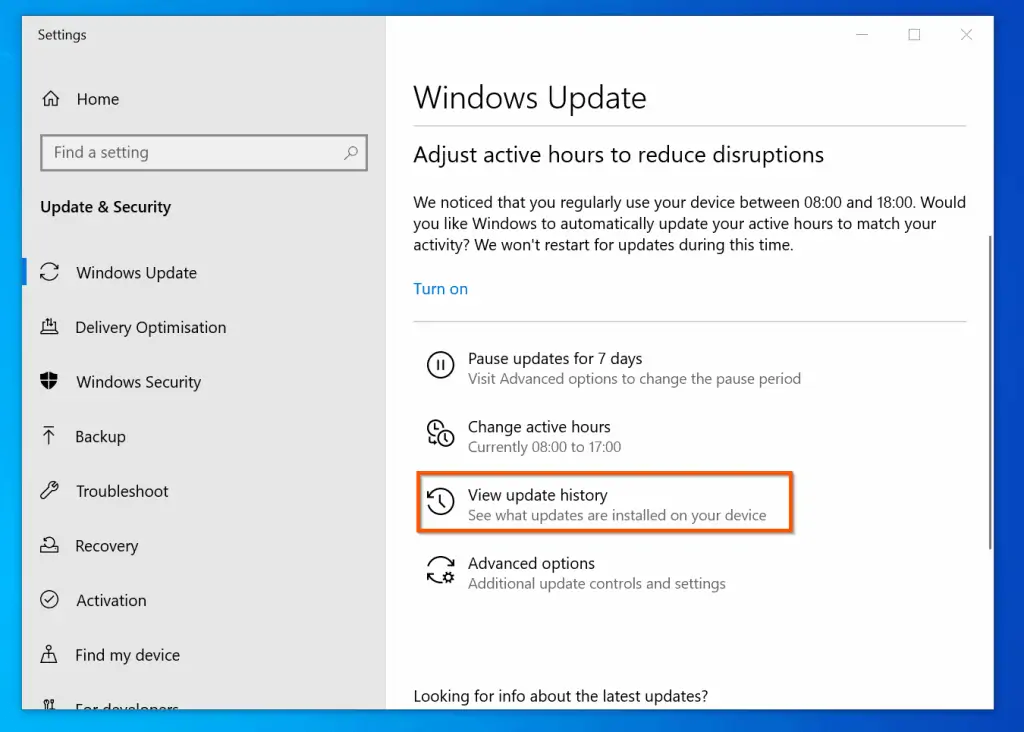Click the Recovery icon in sidebar
The height and width of the screenshot is (732, 1024).
click(x=49, y=546)
